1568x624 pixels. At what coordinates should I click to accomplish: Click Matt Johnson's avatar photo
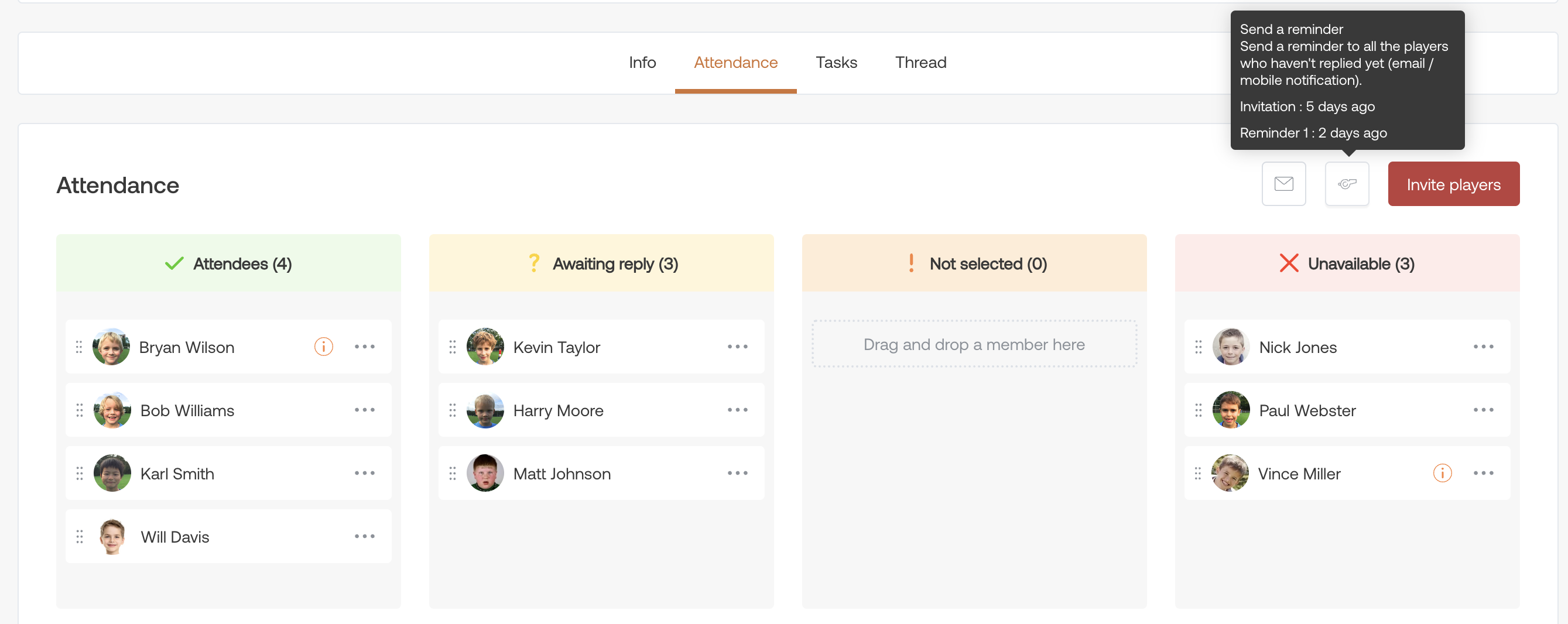point(485,473)
